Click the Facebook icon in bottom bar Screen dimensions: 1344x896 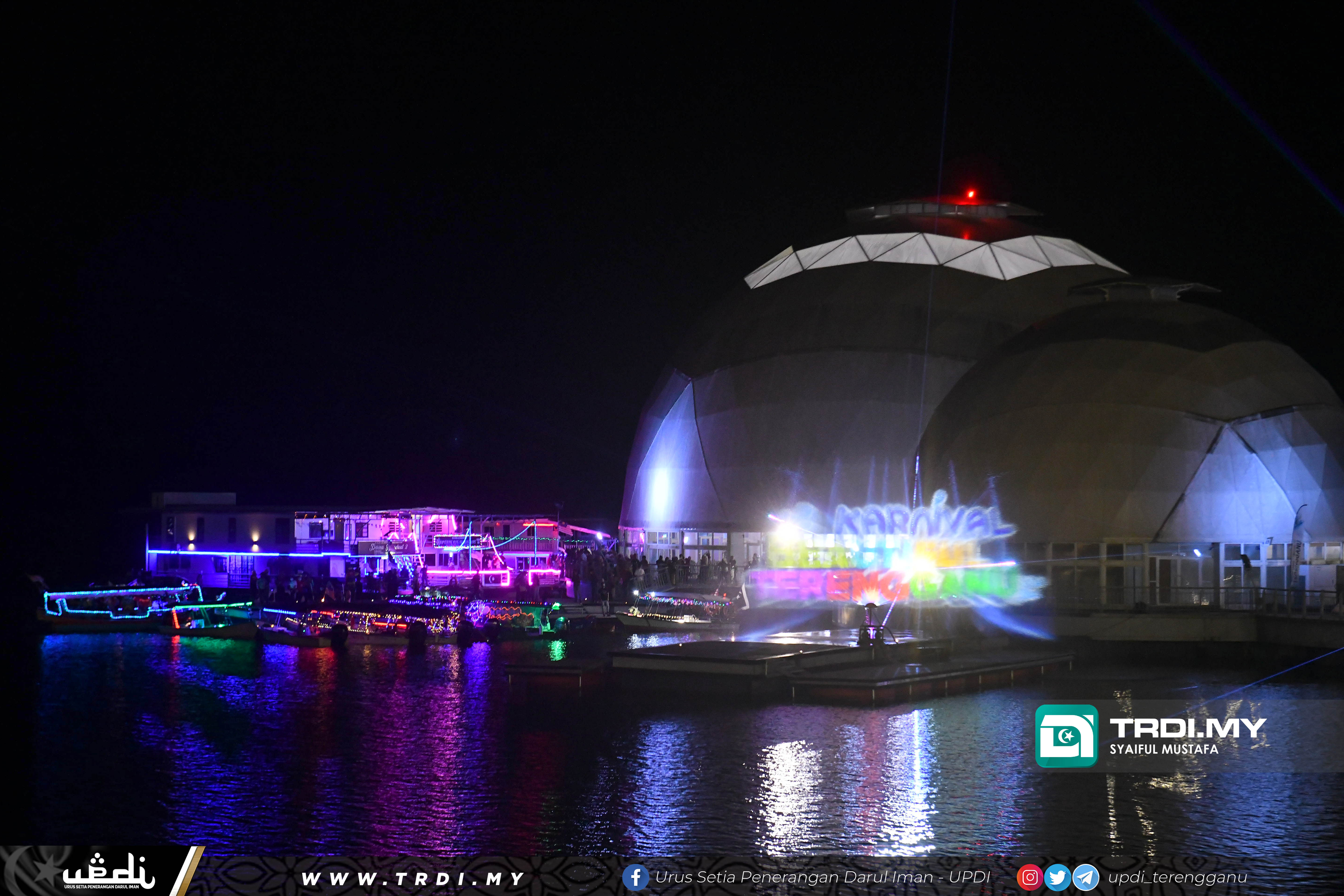point(635,877)
